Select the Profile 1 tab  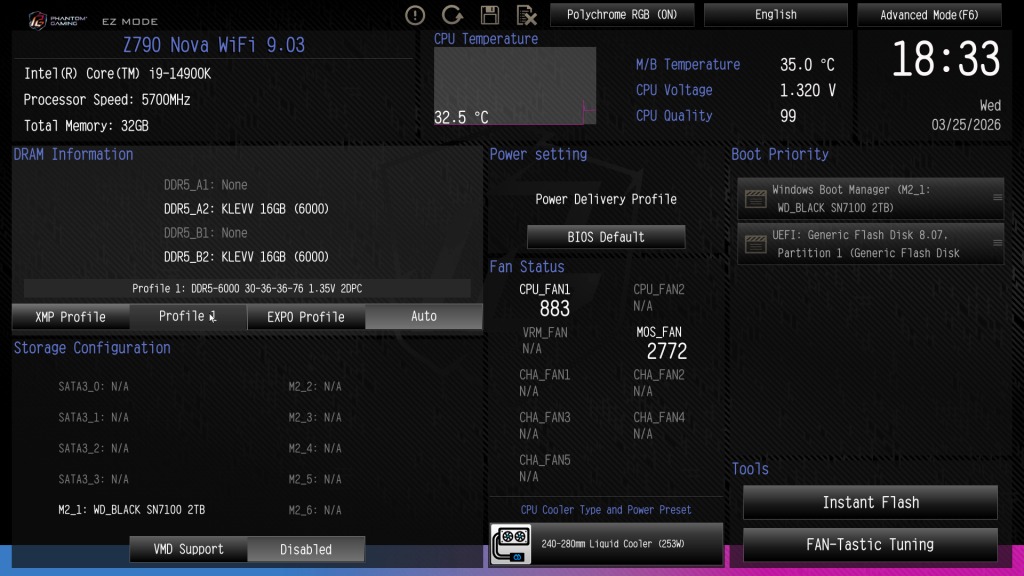click(188, 317)
